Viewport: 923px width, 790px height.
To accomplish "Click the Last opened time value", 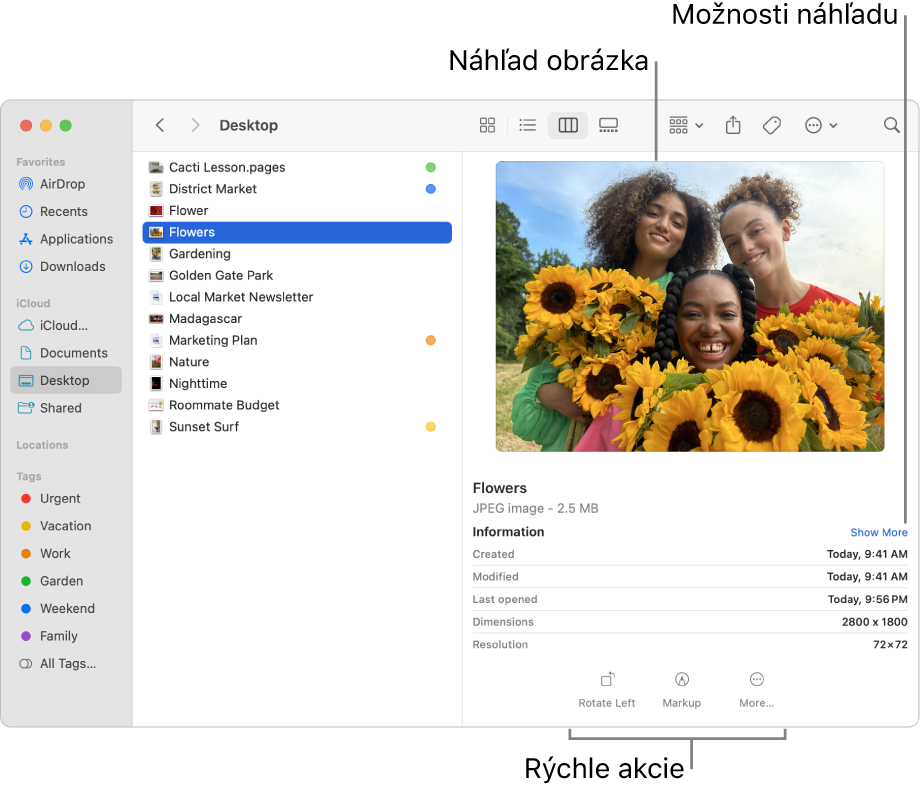I will click(867, 600).
